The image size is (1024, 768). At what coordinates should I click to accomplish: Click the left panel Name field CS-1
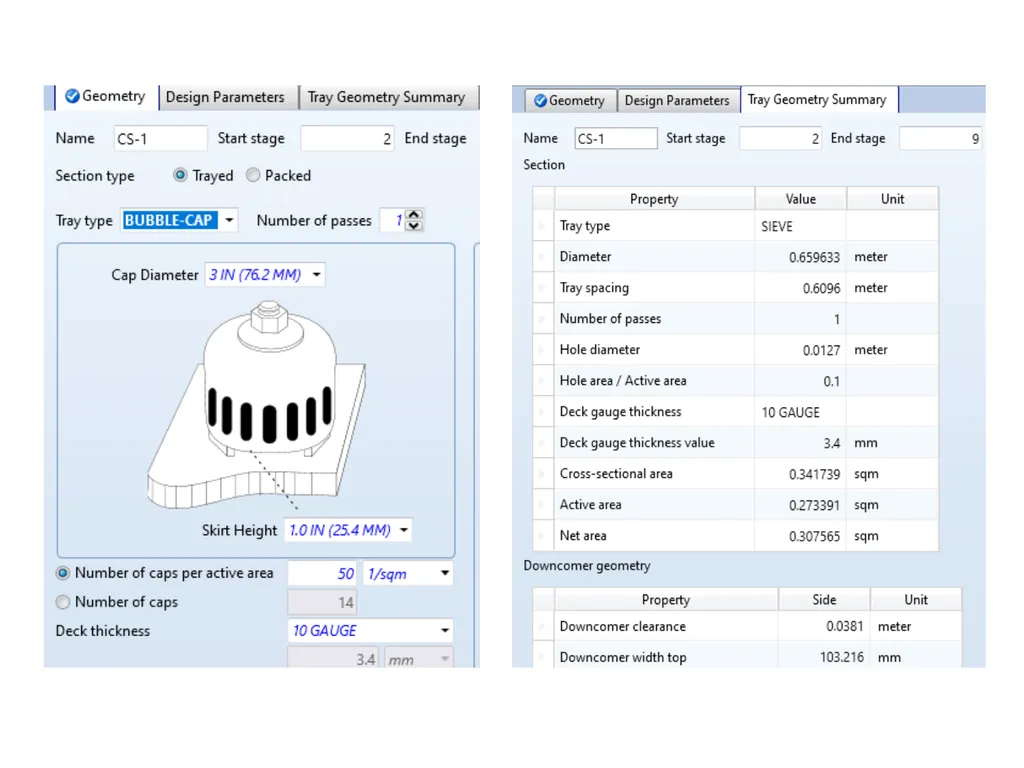point(161,138)
